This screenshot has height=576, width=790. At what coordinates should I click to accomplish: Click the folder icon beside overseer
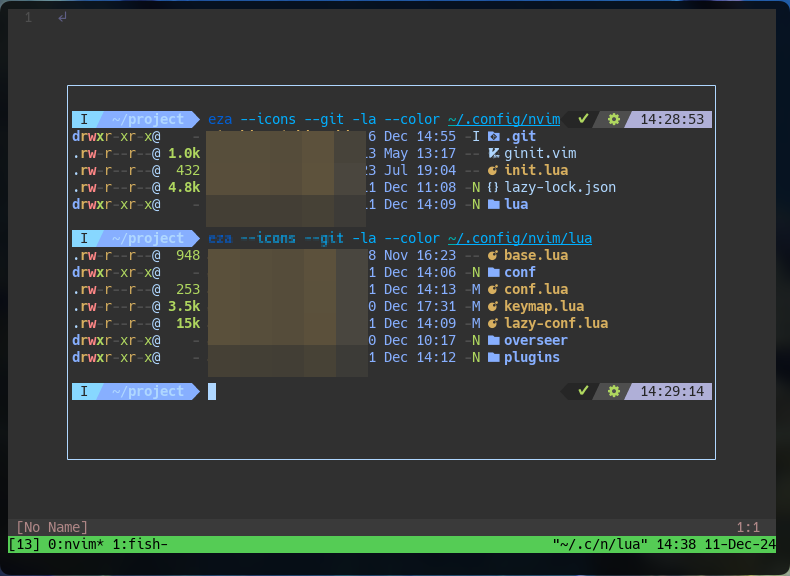pyautogui.click(x=494, y=341)
